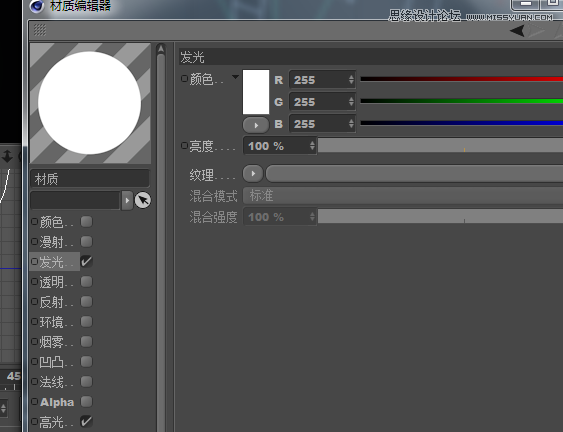Image resolution: width=563 pixels, height=432 pixels.
Task: Click the material picker arrow-cursor icon
Action: (143, 200)
